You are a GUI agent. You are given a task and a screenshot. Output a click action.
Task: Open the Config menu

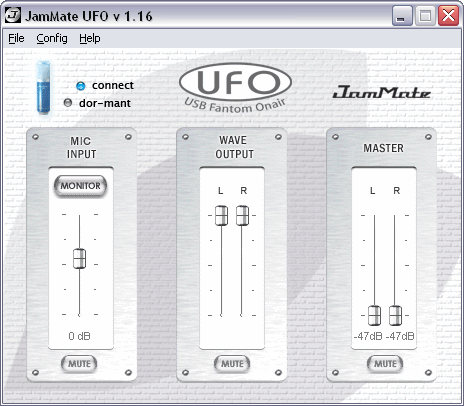(52, 38)
